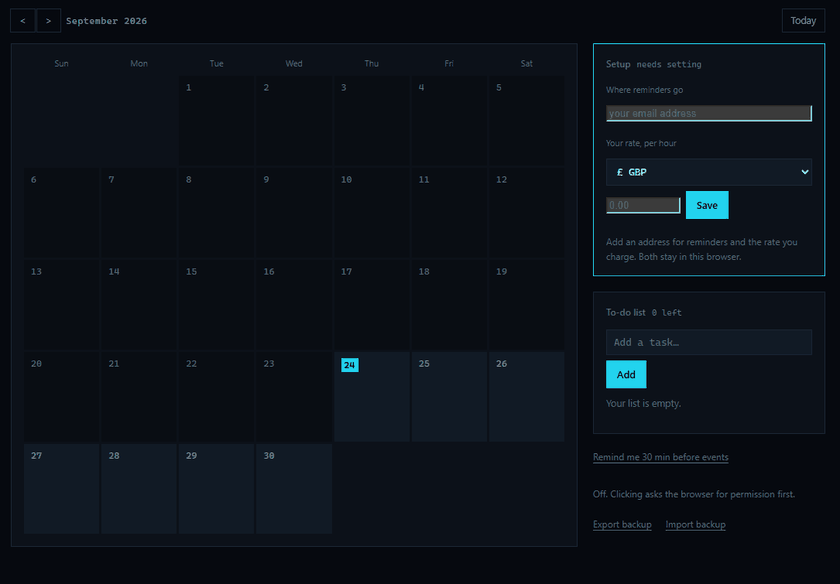Click the '0 left' to-do counter
The width and height of the screenshot is (840, 584).
click(666, 312)
